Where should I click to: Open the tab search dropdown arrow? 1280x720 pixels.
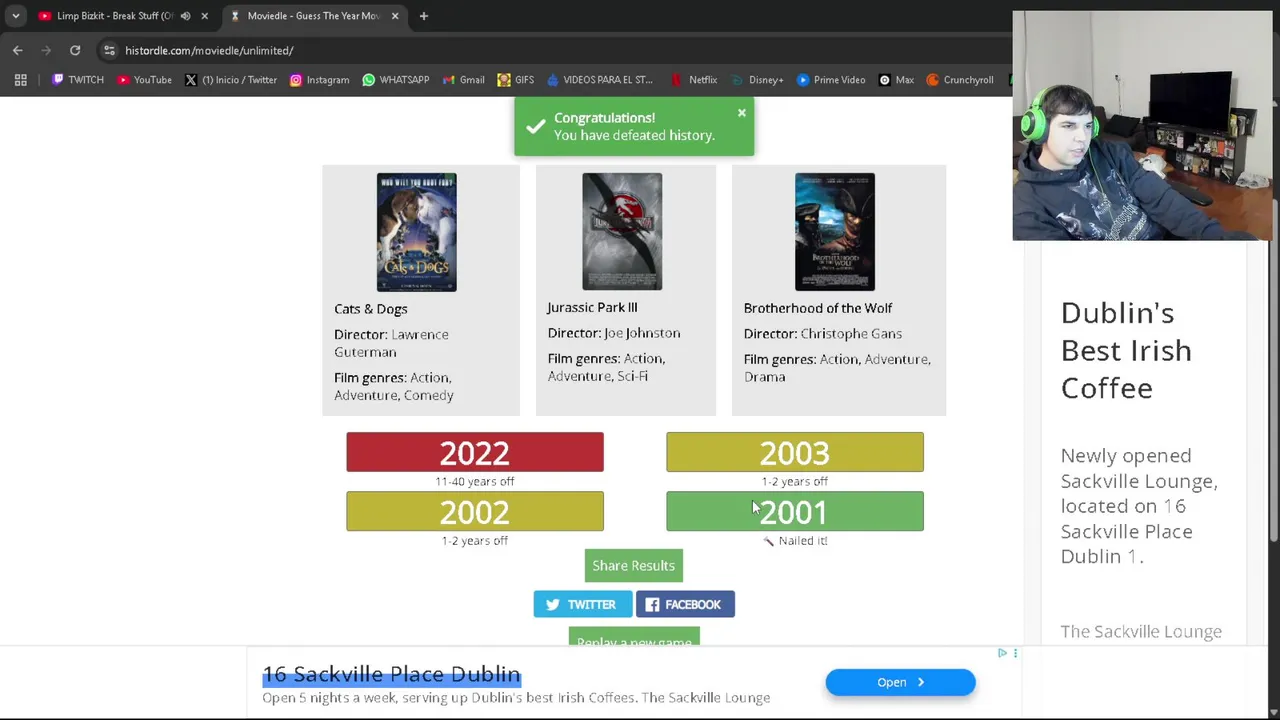click(15, 16)
